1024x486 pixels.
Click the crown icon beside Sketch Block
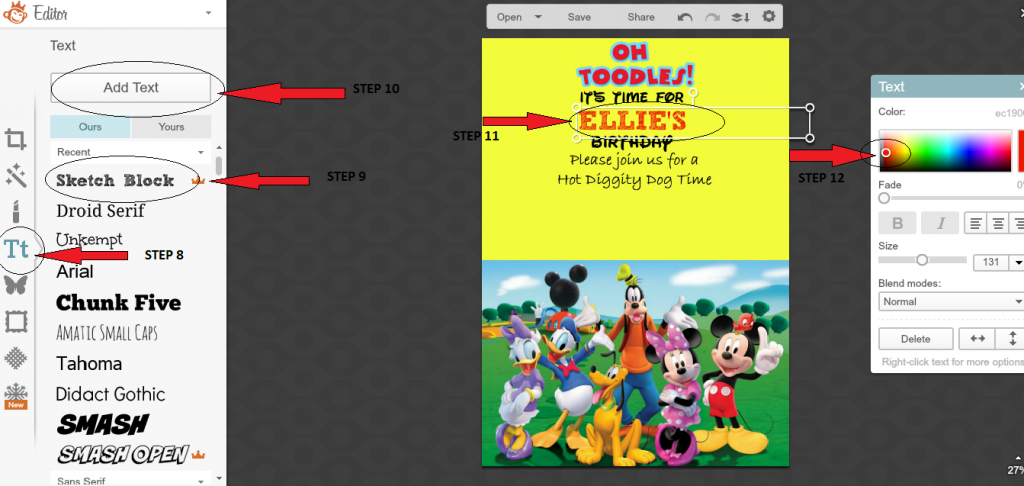(198, 180)
